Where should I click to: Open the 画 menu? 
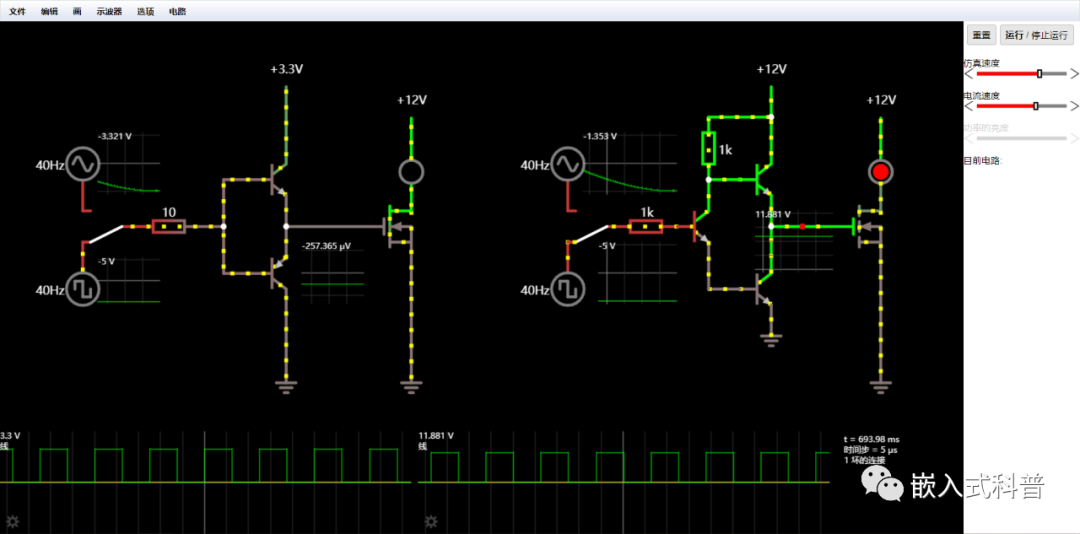77,12
